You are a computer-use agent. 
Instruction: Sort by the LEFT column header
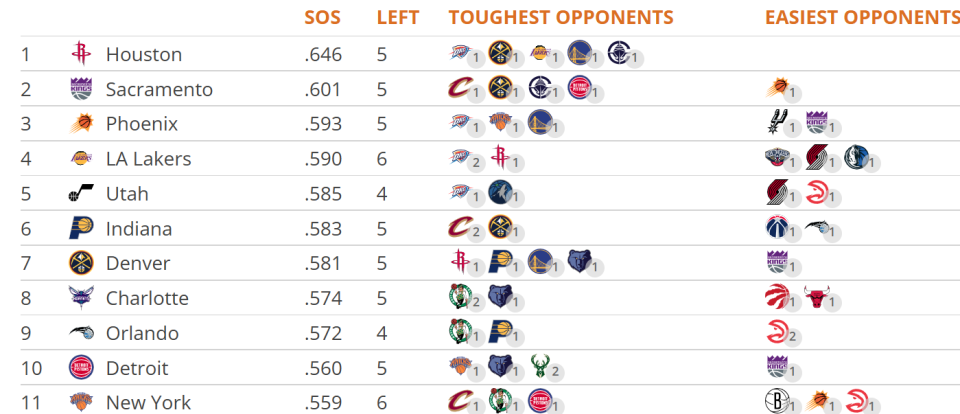(x=398, y=17)
